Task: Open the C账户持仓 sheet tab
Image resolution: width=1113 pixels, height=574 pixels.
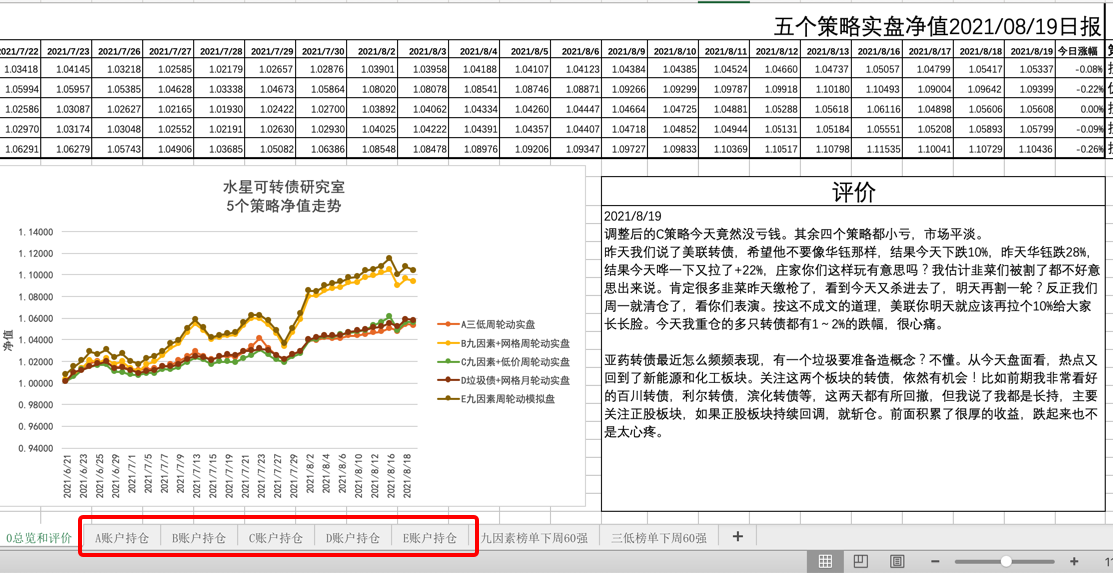Action: pos(276,538)
